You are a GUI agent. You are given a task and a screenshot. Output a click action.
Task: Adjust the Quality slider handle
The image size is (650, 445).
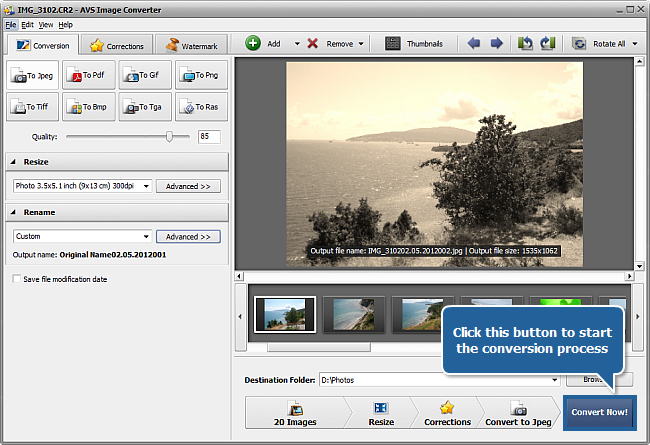tap(169, 136)
